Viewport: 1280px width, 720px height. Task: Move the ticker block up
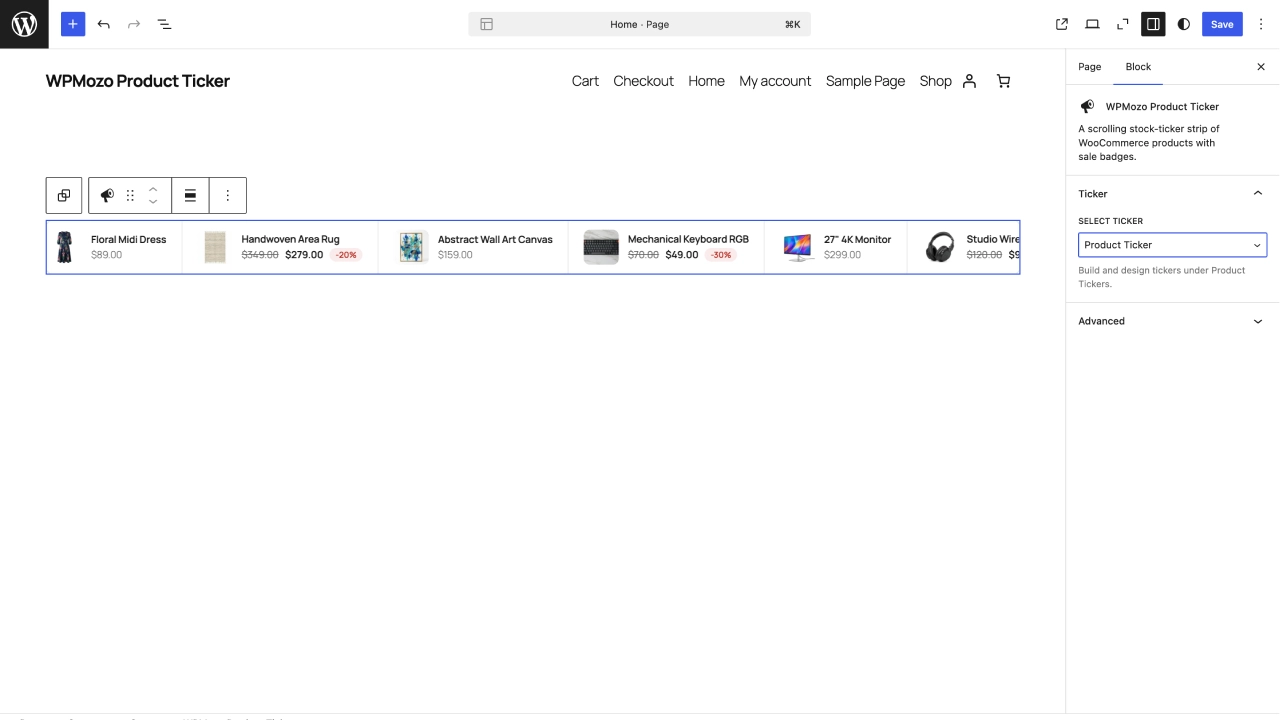(153, 189)
